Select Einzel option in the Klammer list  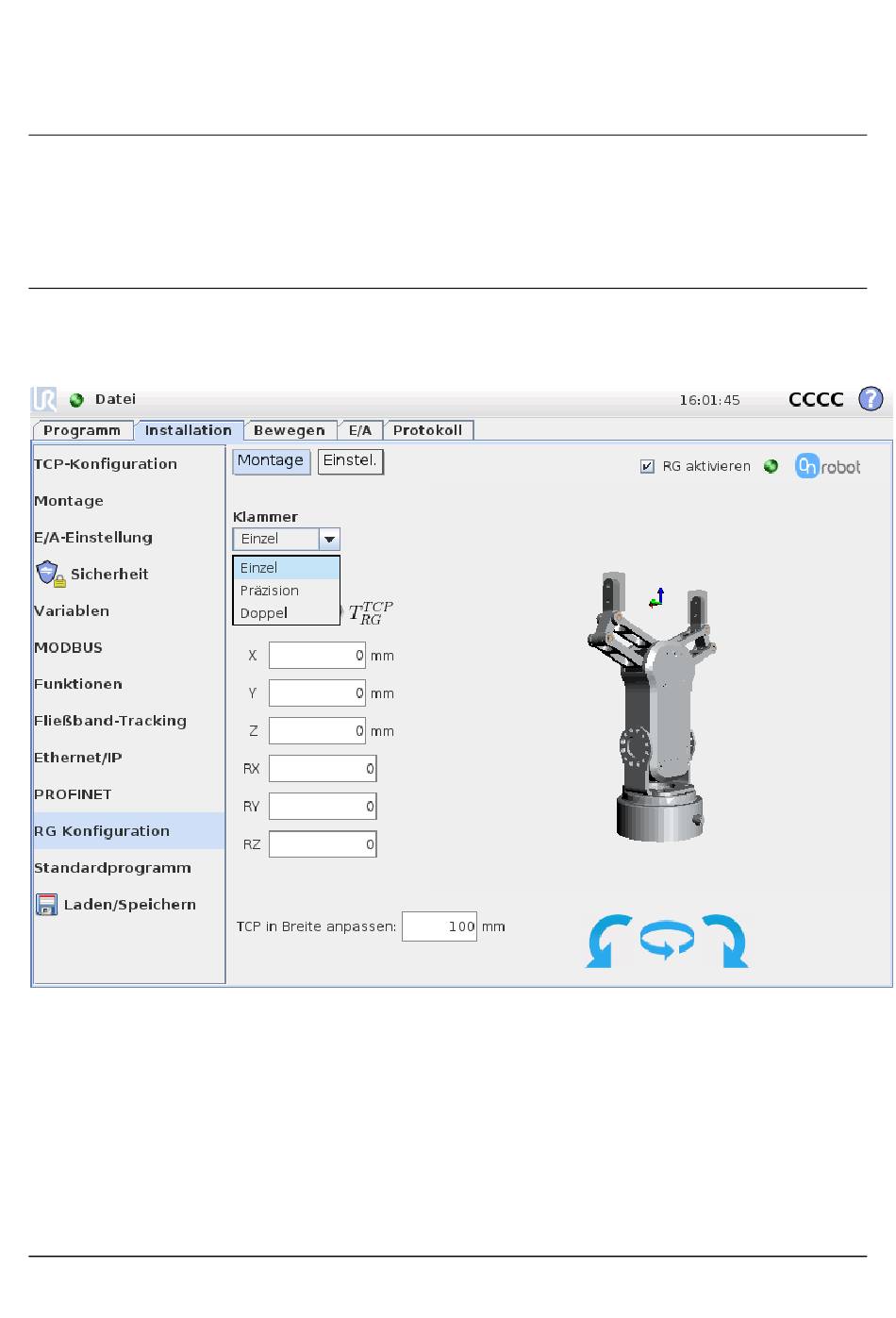tap(259, 568)
